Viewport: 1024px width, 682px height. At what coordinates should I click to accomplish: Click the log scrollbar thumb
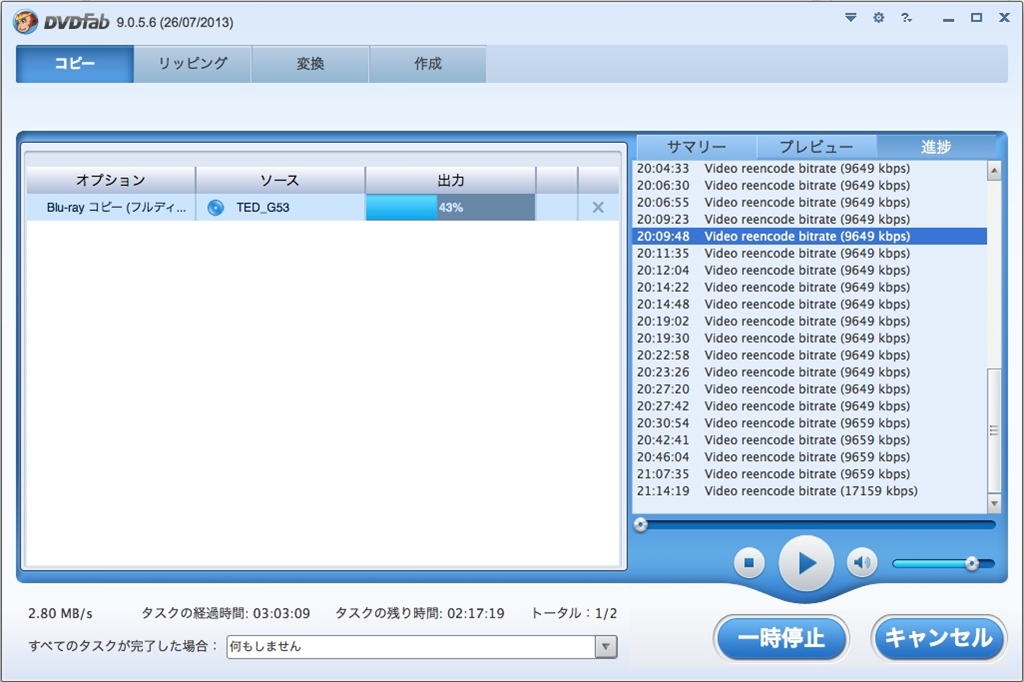click(x=994, y=430)
